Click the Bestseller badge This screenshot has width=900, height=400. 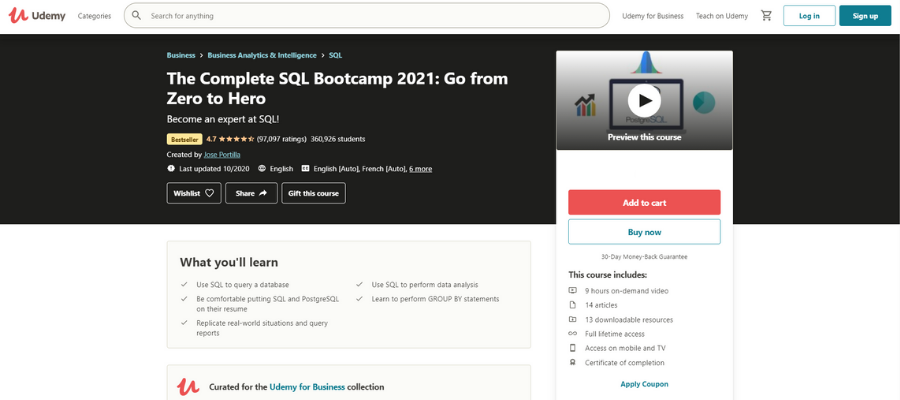pos(184,139)
